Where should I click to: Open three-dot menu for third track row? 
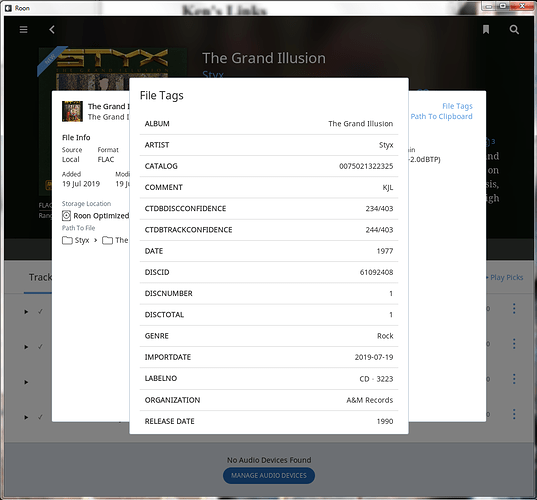pos(514,379)
